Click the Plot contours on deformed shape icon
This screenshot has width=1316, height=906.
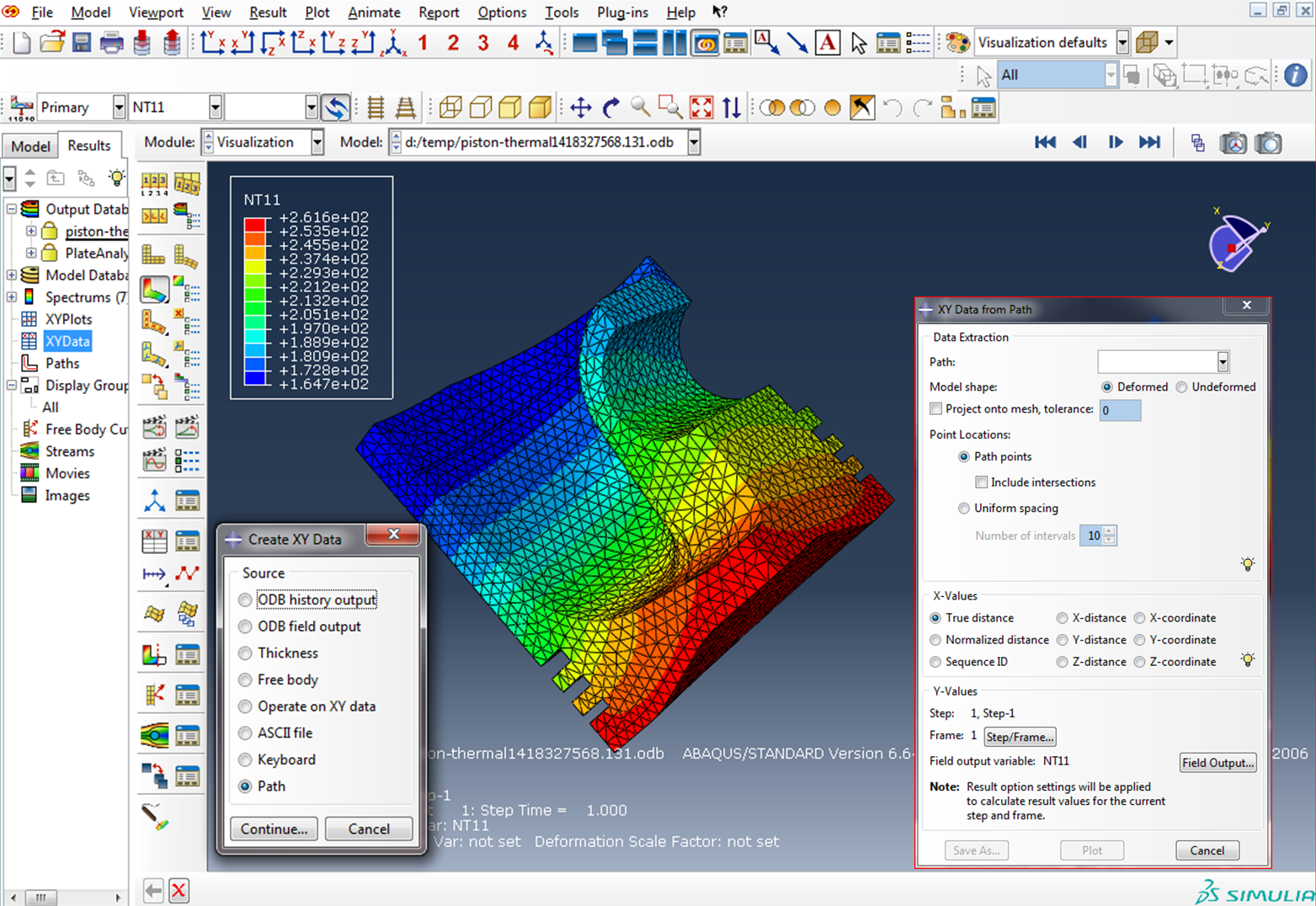click(154, 290)
